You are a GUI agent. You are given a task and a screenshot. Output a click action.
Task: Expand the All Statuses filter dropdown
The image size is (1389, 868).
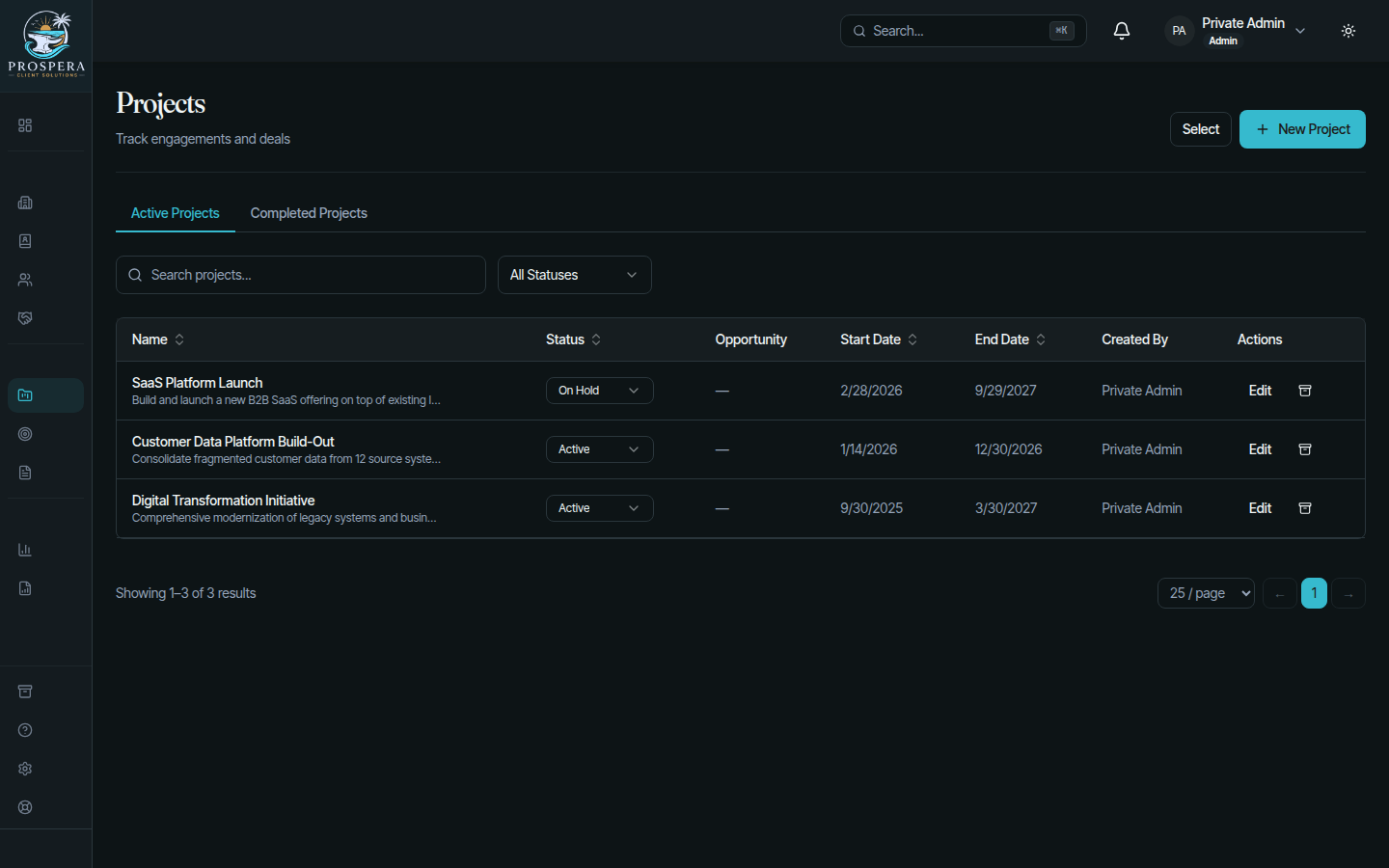[x=575, y=275]
